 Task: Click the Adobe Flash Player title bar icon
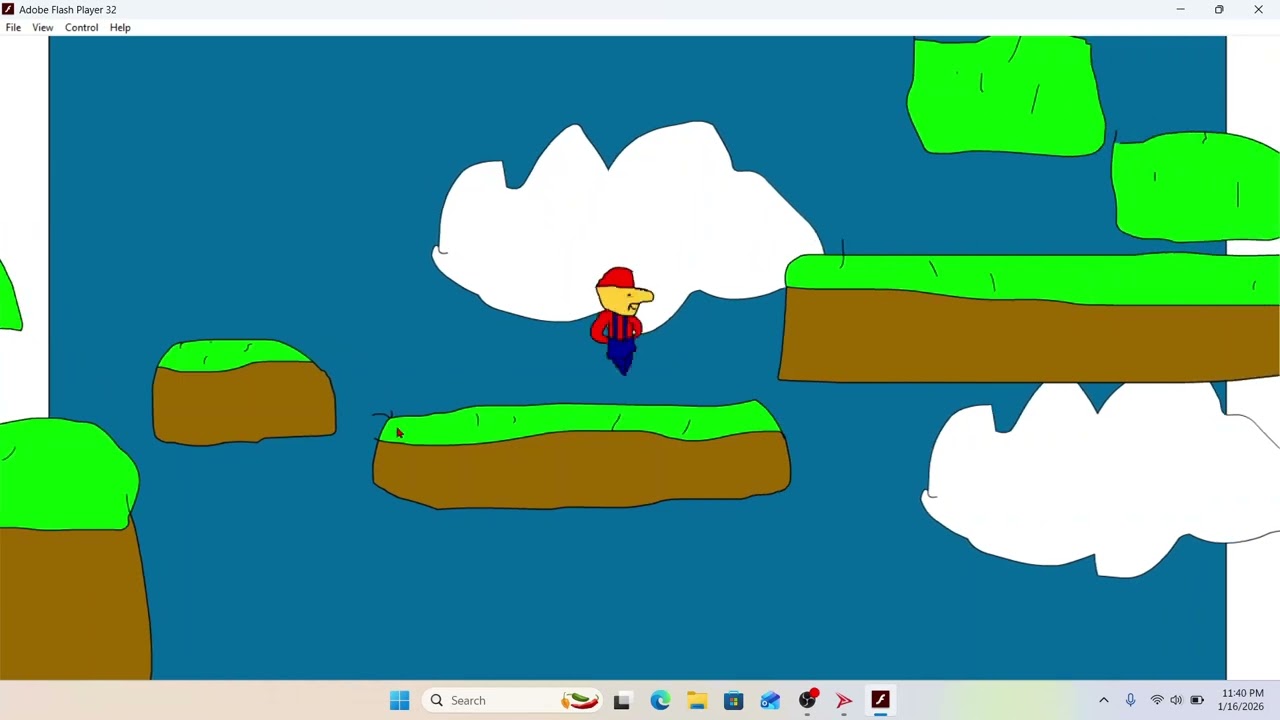point(9,9)
